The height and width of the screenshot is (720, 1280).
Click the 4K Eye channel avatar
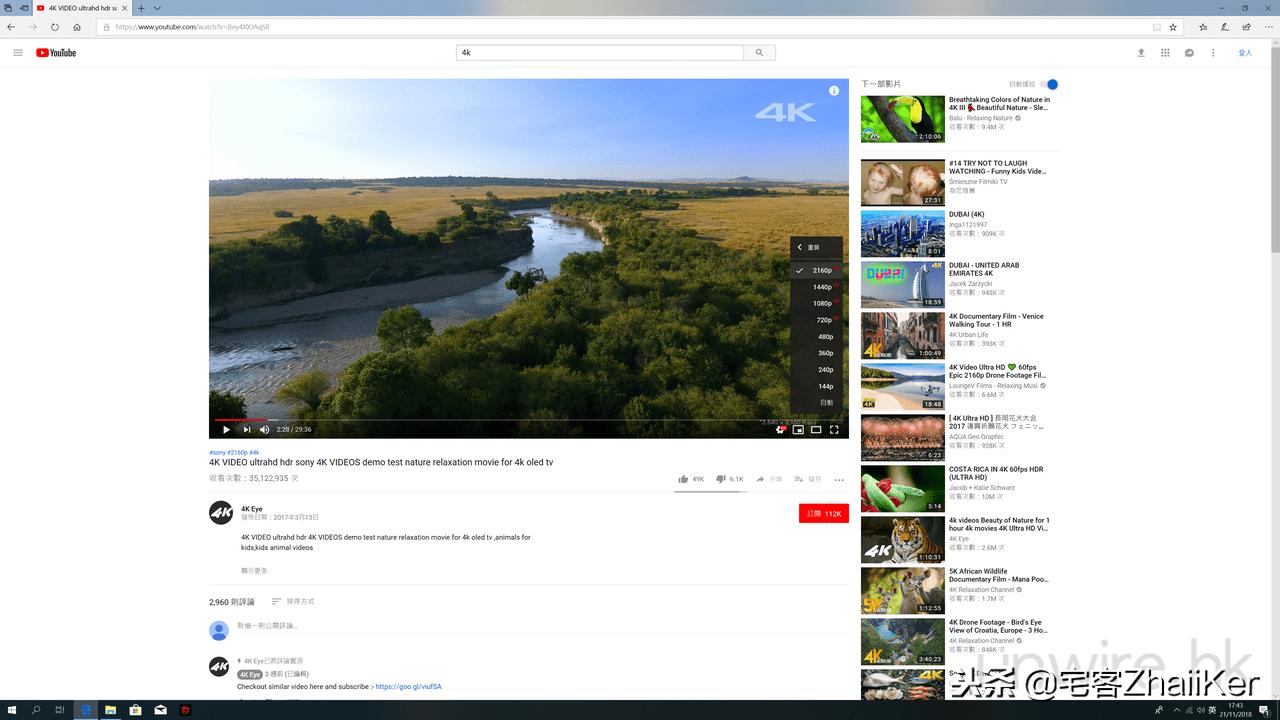pos(221,513)
